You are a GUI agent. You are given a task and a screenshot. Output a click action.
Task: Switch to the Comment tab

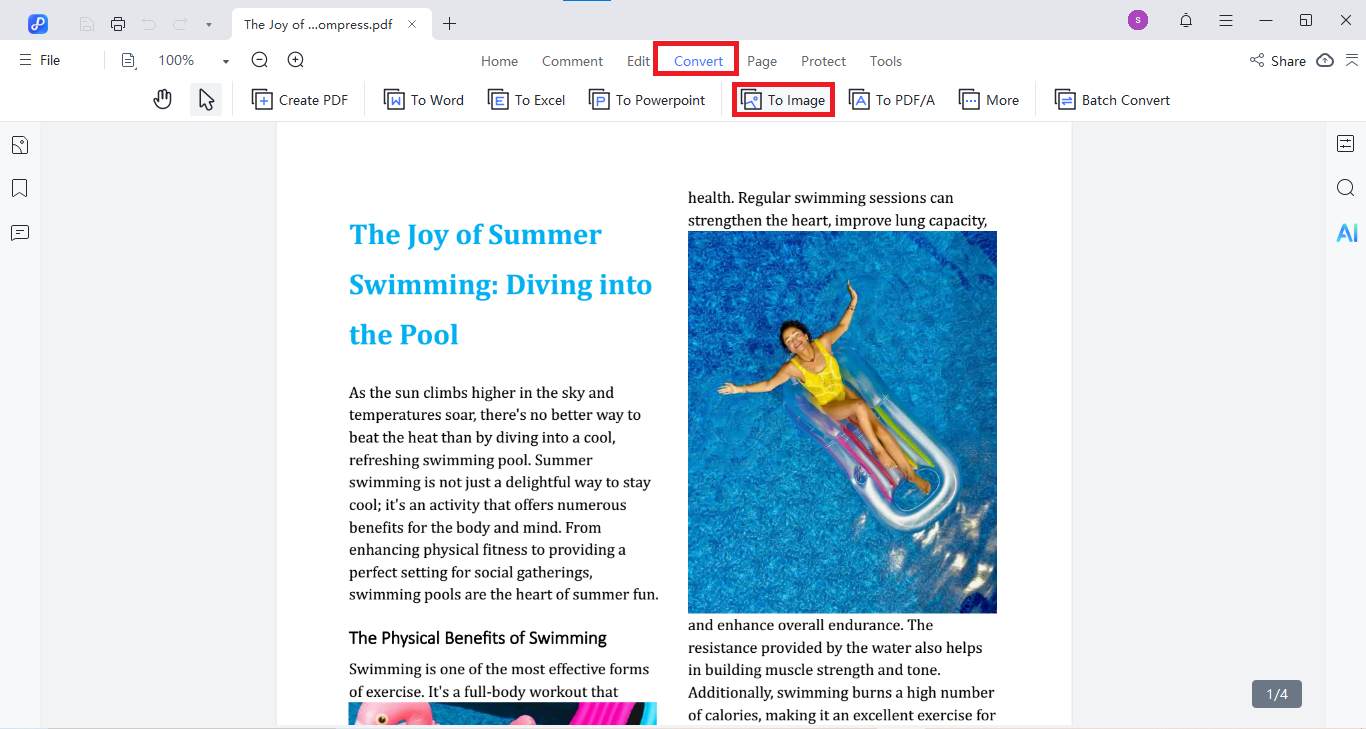[572, 61]
